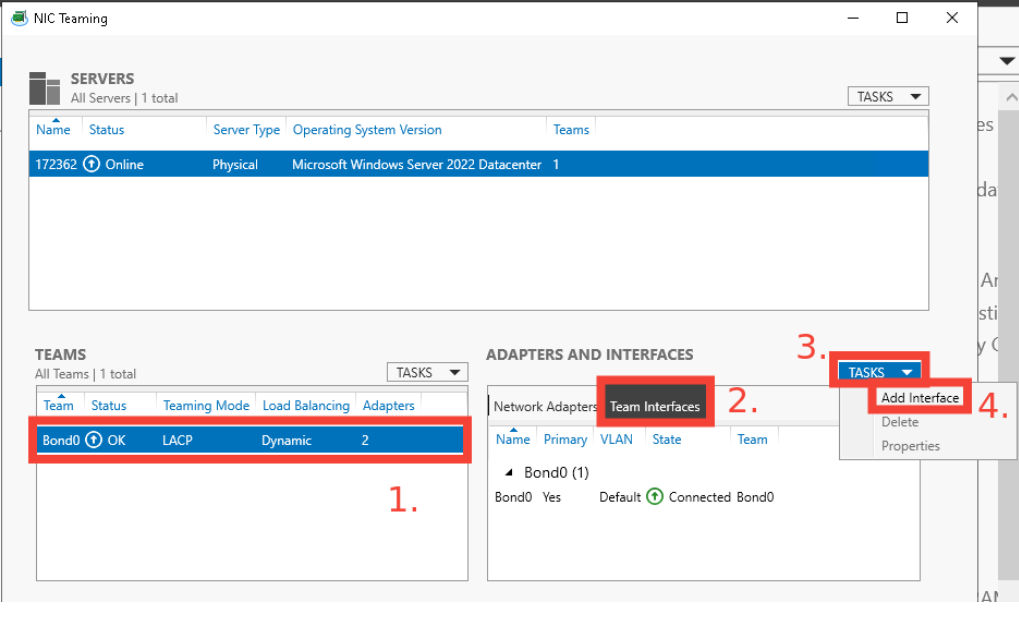
Task: Click the Servers section tile icon
Action: 45,88
